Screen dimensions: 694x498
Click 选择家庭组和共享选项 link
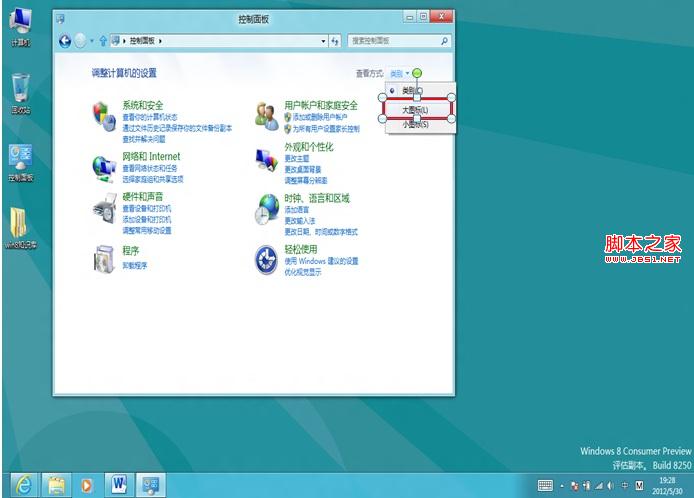pyautogui.click(x=153, y=179)
